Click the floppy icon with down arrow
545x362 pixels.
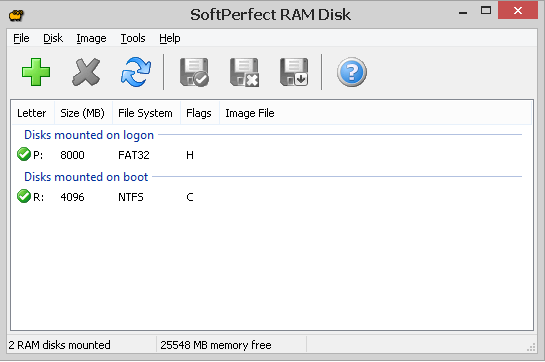click(294, 72)
